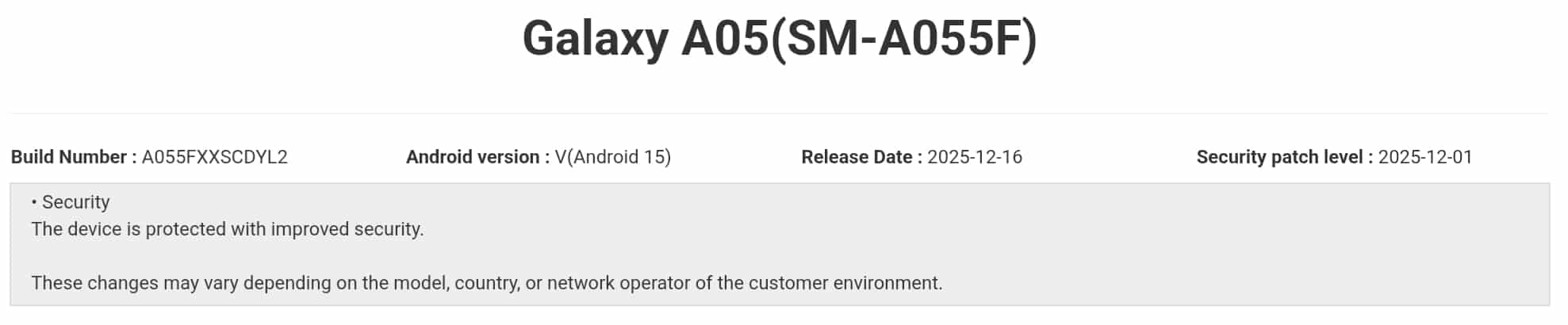Viewport: 1568px width, 325px height.
Task: Click the bullet point before Security
Action: pos(34,203)
